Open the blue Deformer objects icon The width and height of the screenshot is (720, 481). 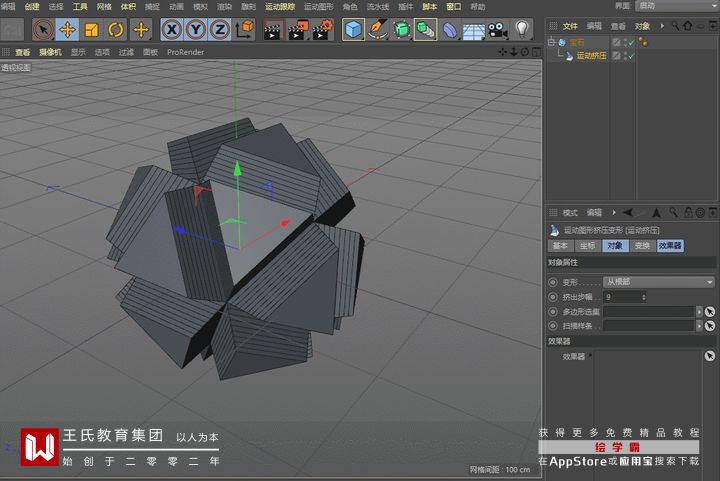(x=450, y=30)
